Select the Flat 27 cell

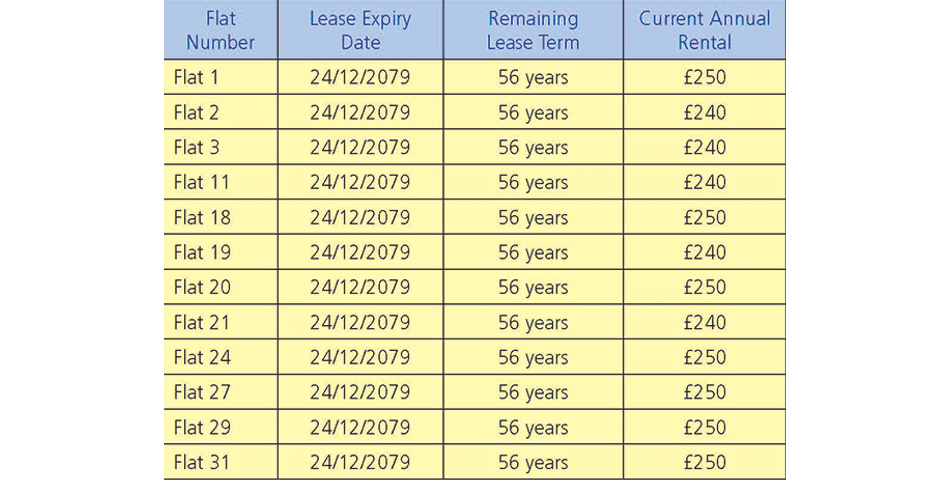(221, 392)
